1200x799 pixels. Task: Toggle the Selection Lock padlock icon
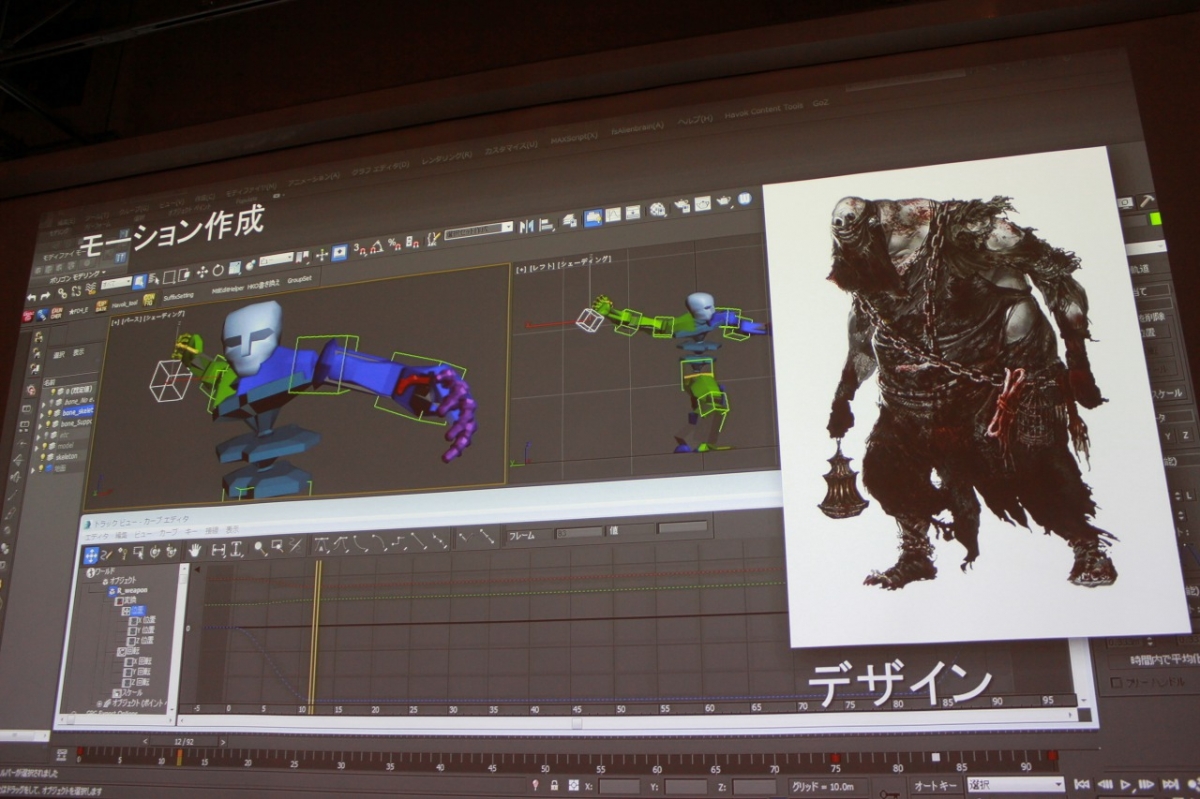554,786
